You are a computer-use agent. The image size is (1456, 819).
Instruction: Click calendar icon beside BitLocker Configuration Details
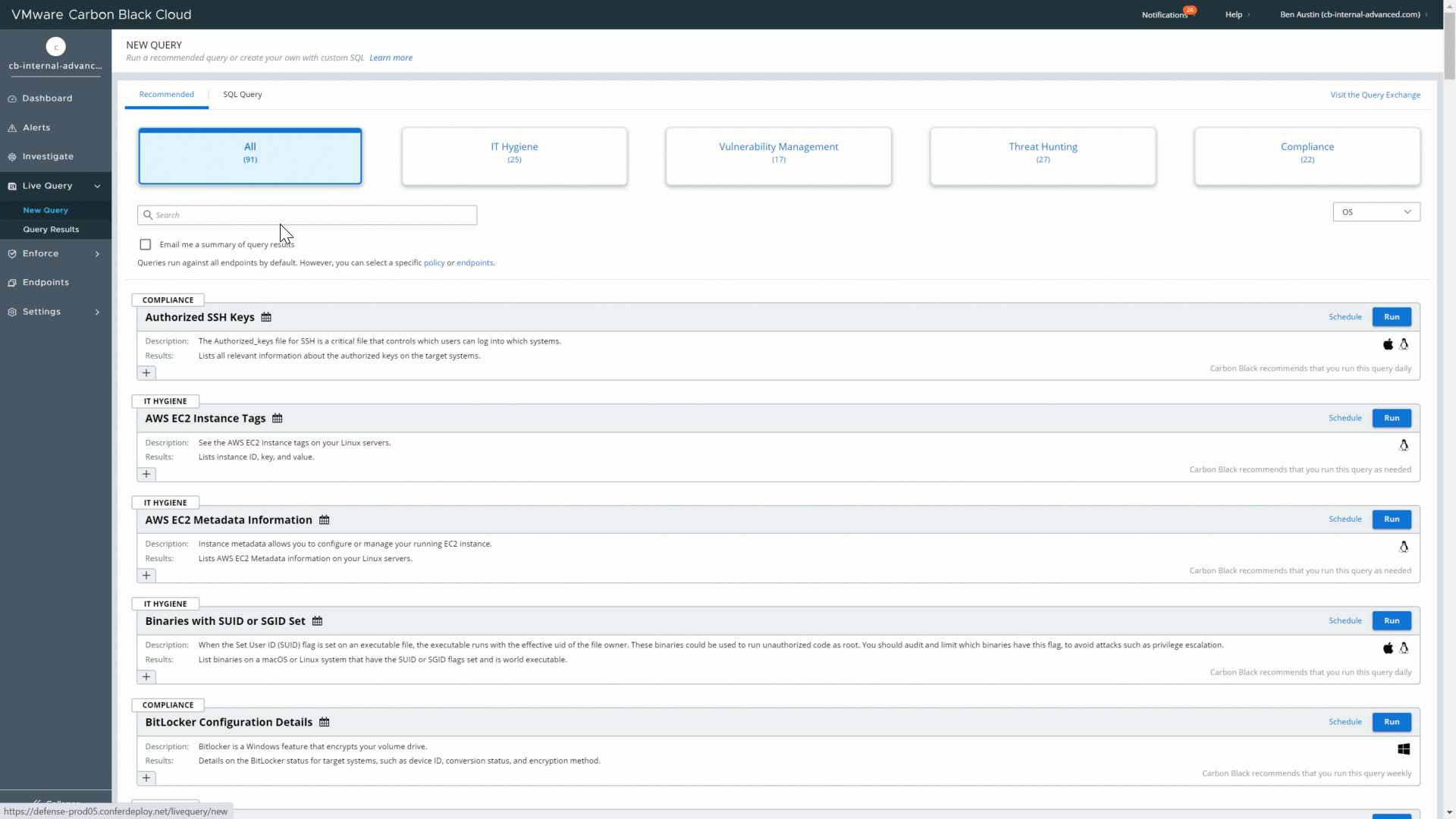[325, 723]
